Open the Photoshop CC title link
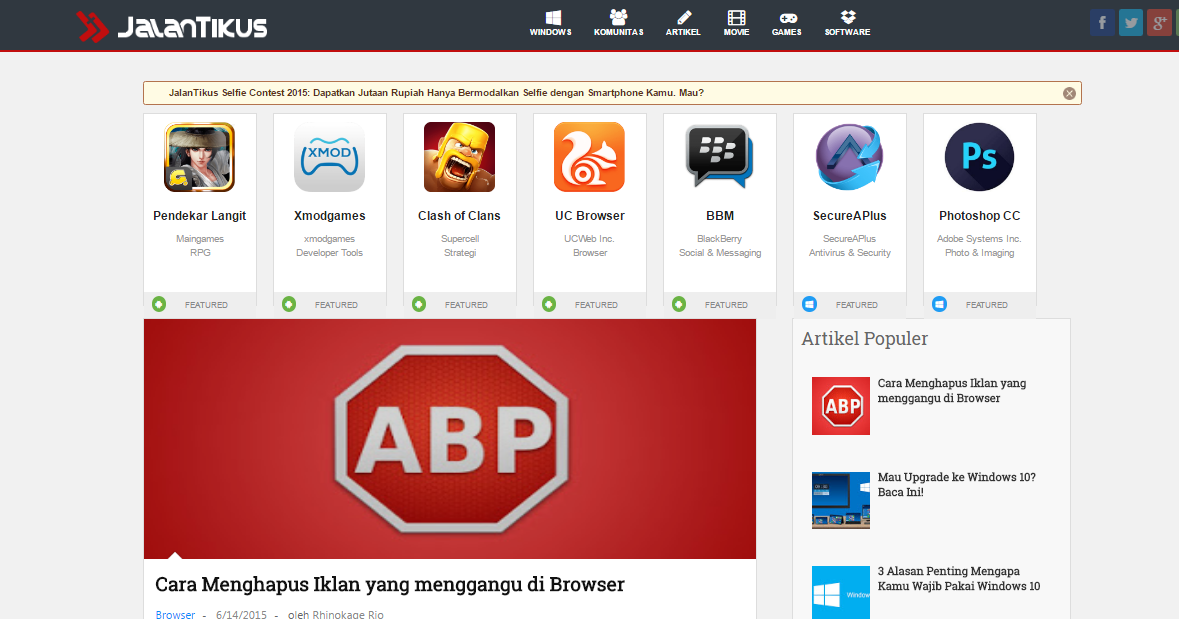Viewport: 1179px width, 619px height. [980, 216]
